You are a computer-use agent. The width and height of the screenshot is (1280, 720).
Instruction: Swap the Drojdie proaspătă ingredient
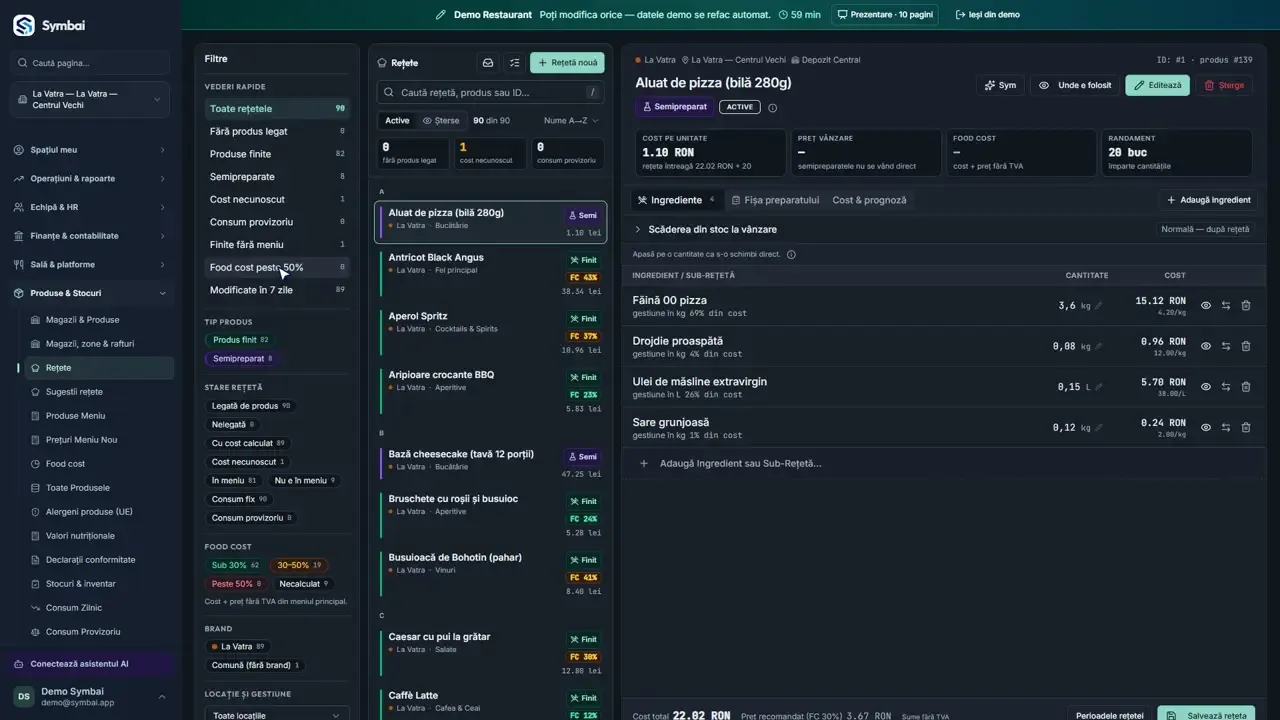[x=1226, y=346]
